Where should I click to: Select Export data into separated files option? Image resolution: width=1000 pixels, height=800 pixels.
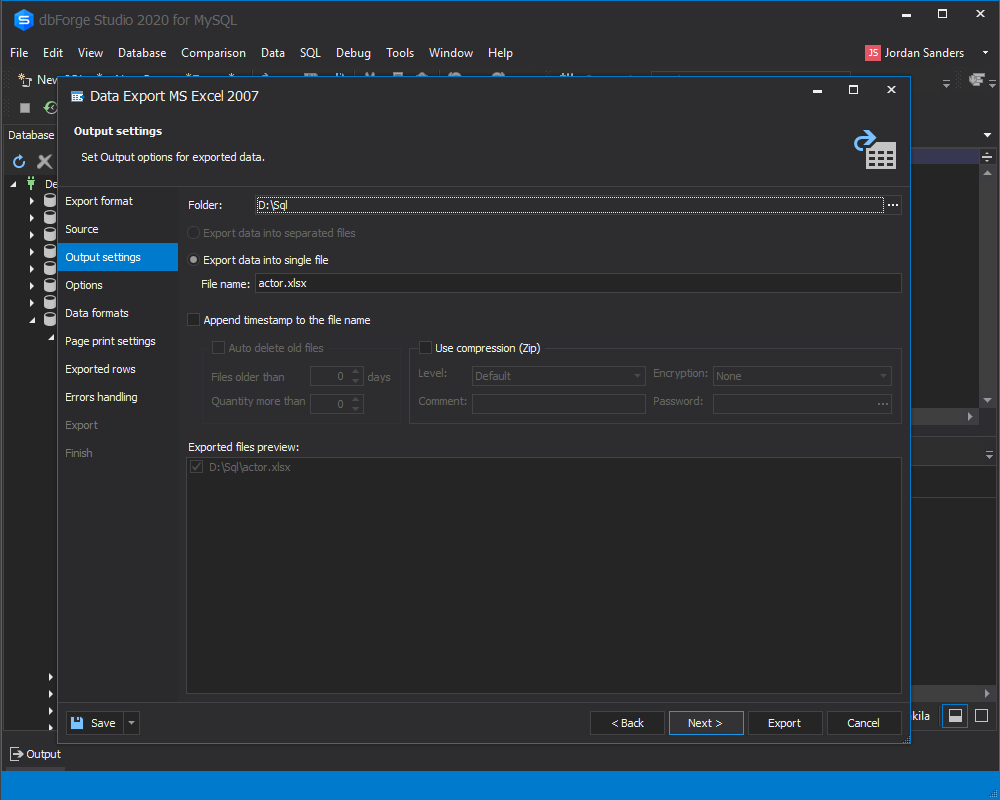coord(193,233)
